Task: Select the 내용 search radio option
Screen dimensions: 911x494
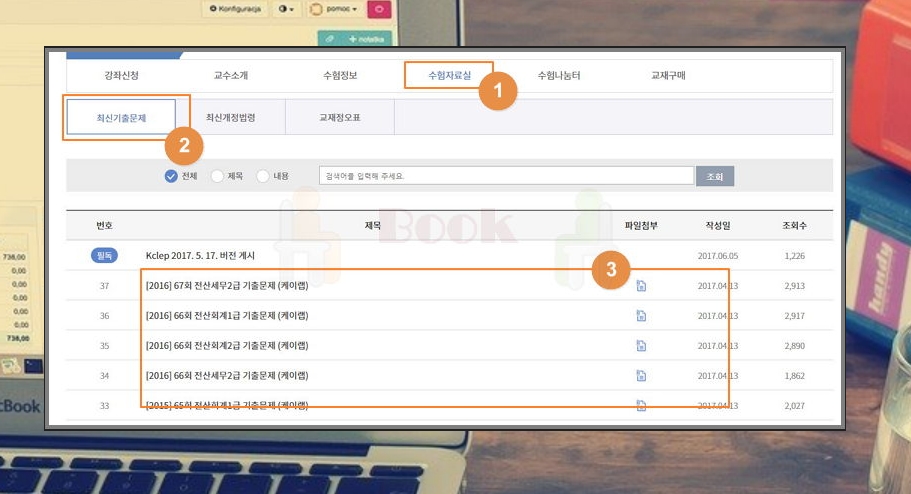Action: [263, 176]
